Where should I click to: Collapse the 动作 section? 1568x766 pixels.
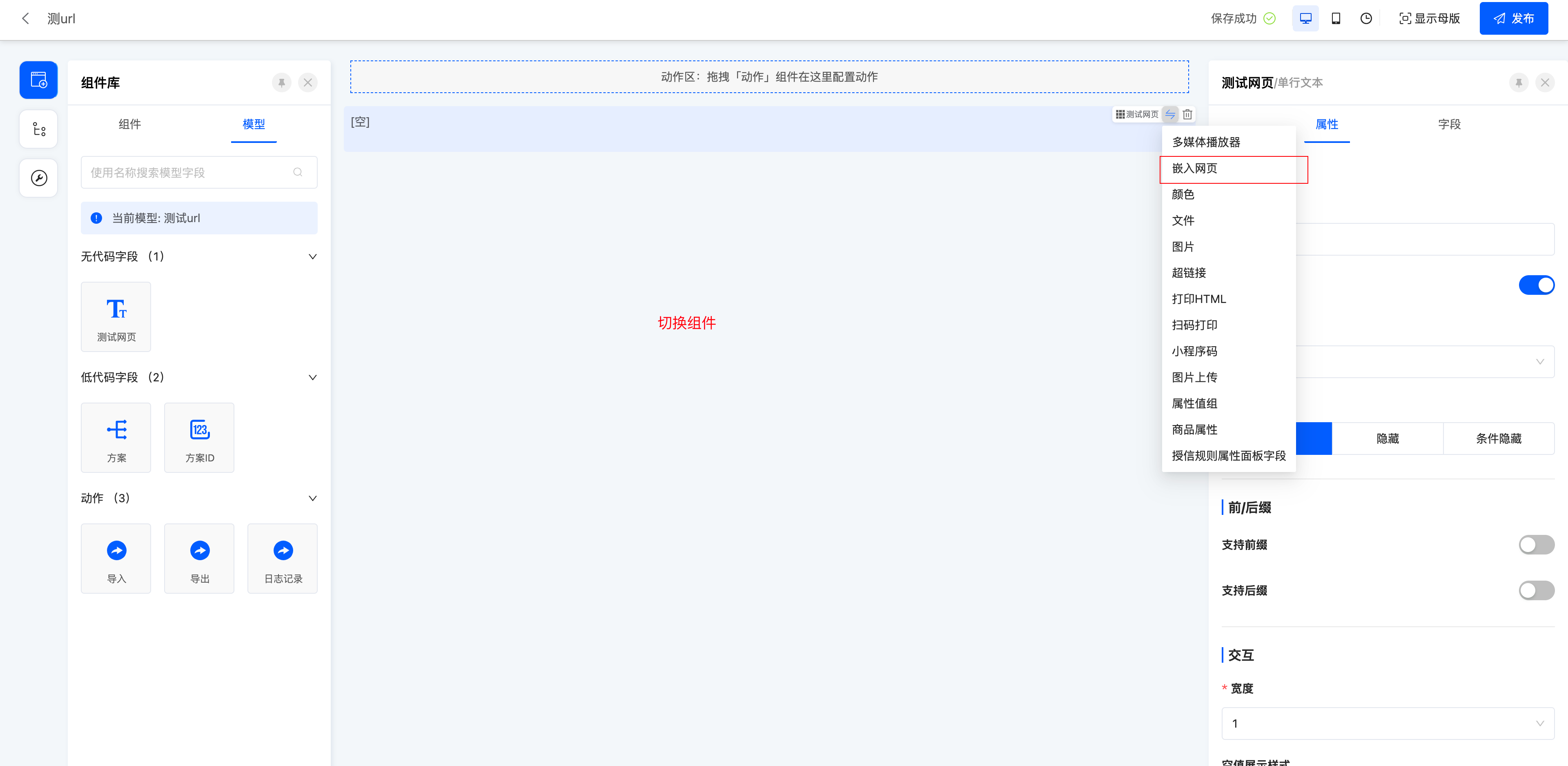(x=312, y=498)
